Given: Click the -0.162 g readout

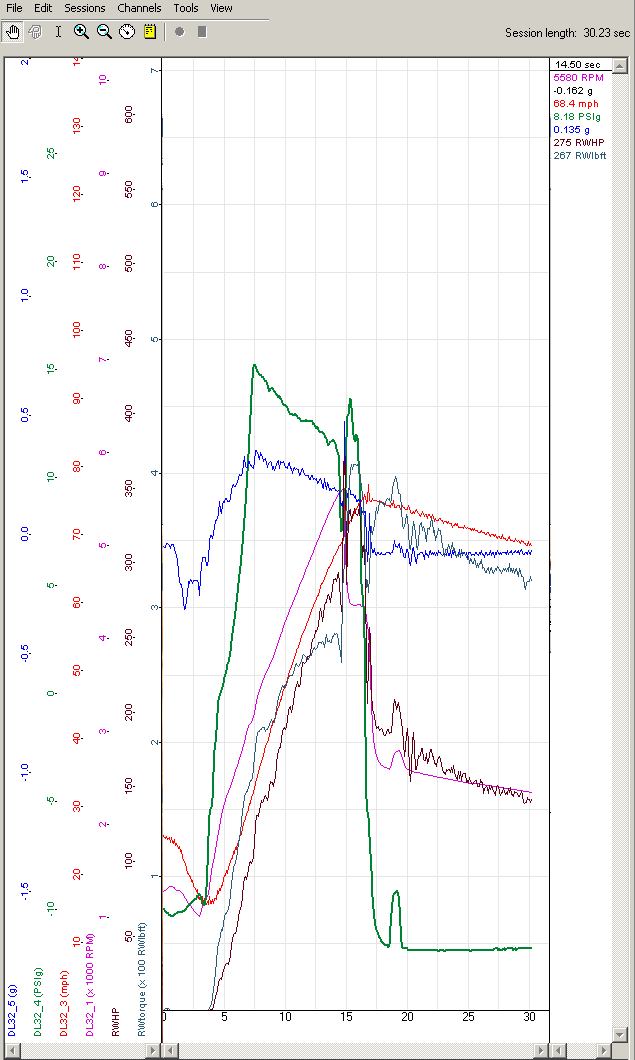Looking at the screenshot, I should tap(571, 91).
